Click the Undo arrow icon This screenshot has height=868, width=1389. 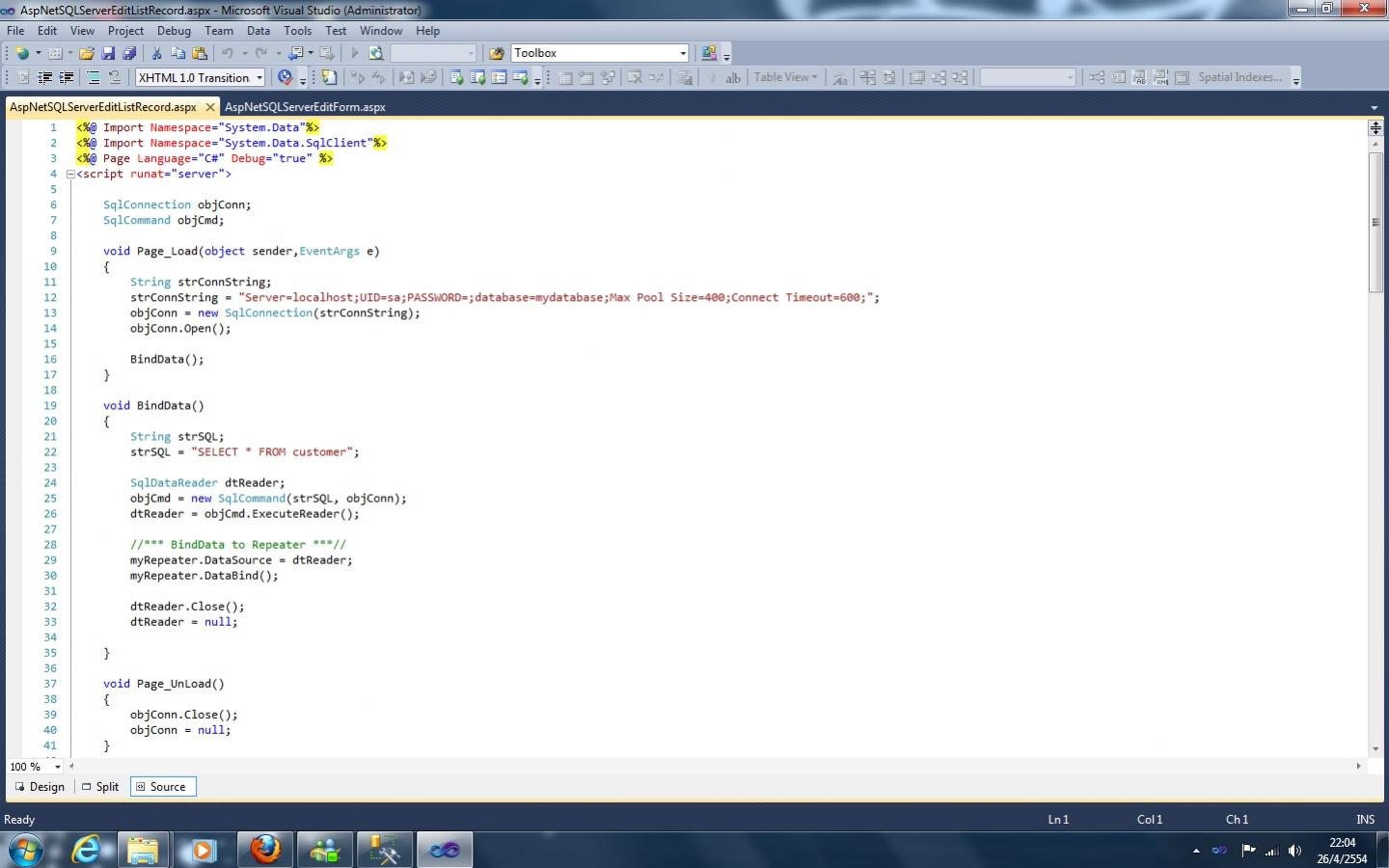pyautogui.click(x=228, y=53)
